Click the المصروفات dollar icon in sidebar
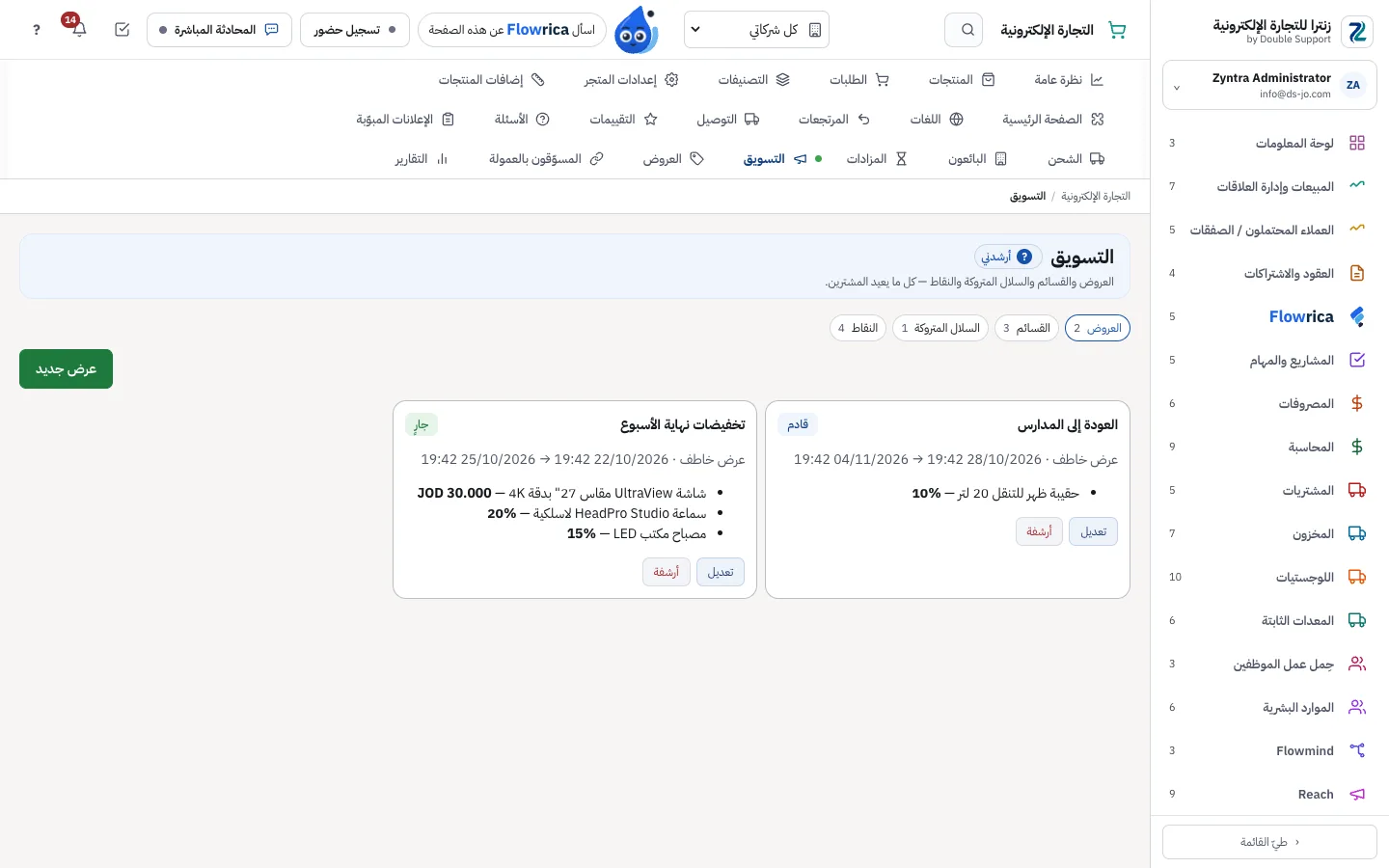 1357,403
